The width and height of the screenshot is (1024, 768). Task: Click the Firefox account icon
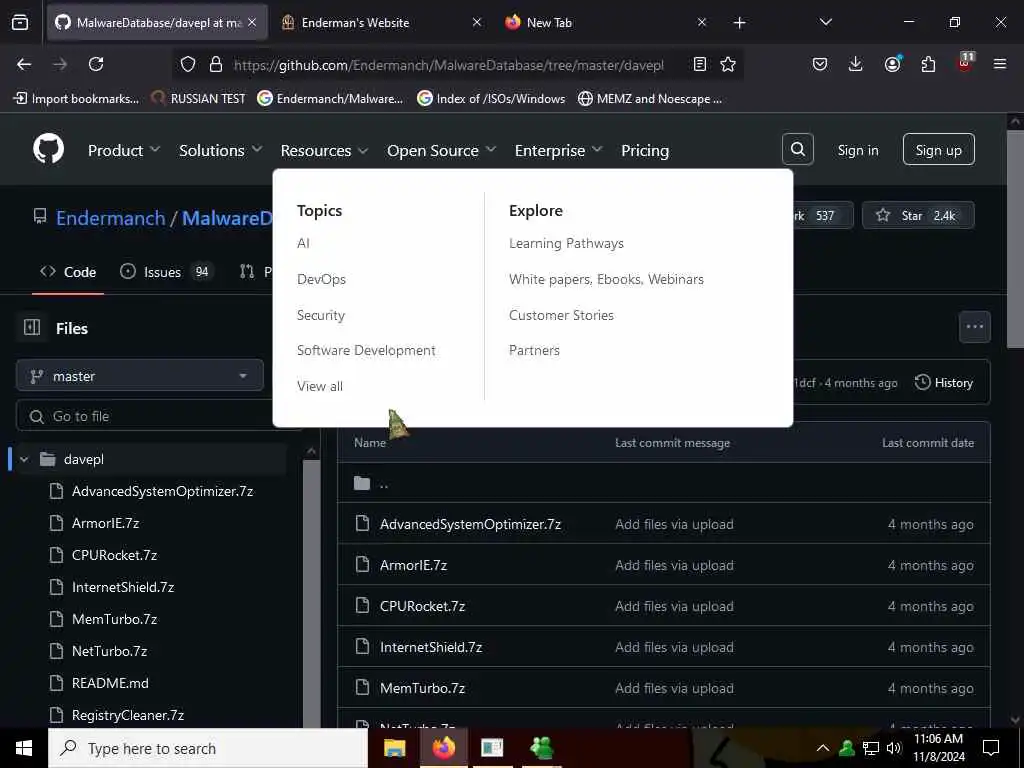coord(892,64)
